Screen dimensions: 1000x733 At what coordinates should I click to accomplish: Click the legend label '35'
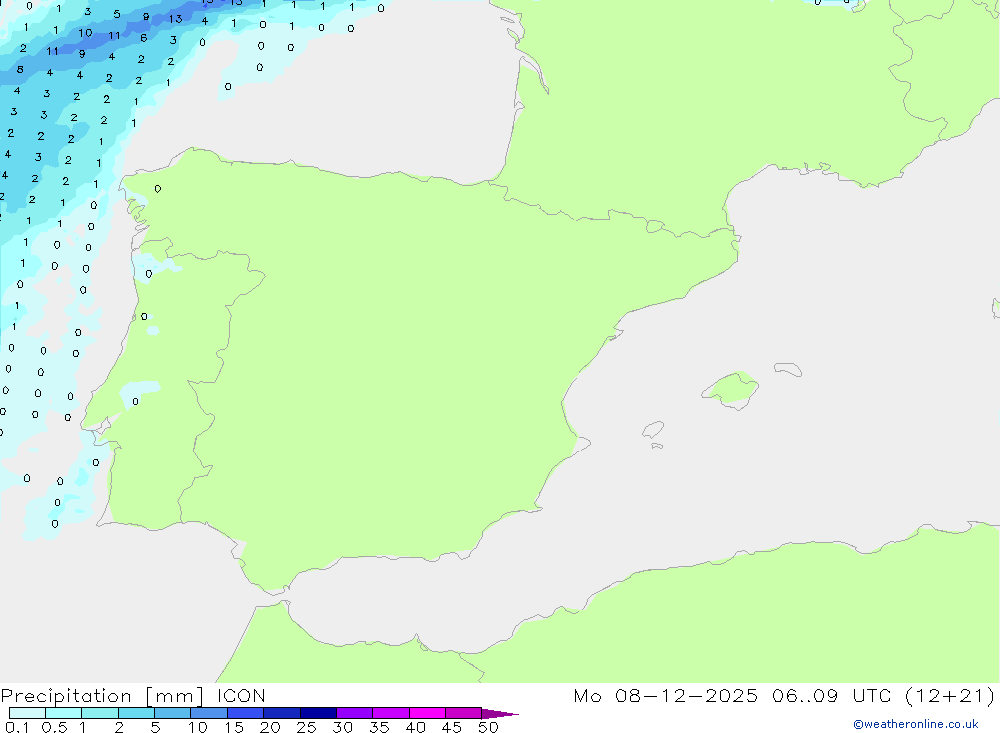click(x=379, y=727)
